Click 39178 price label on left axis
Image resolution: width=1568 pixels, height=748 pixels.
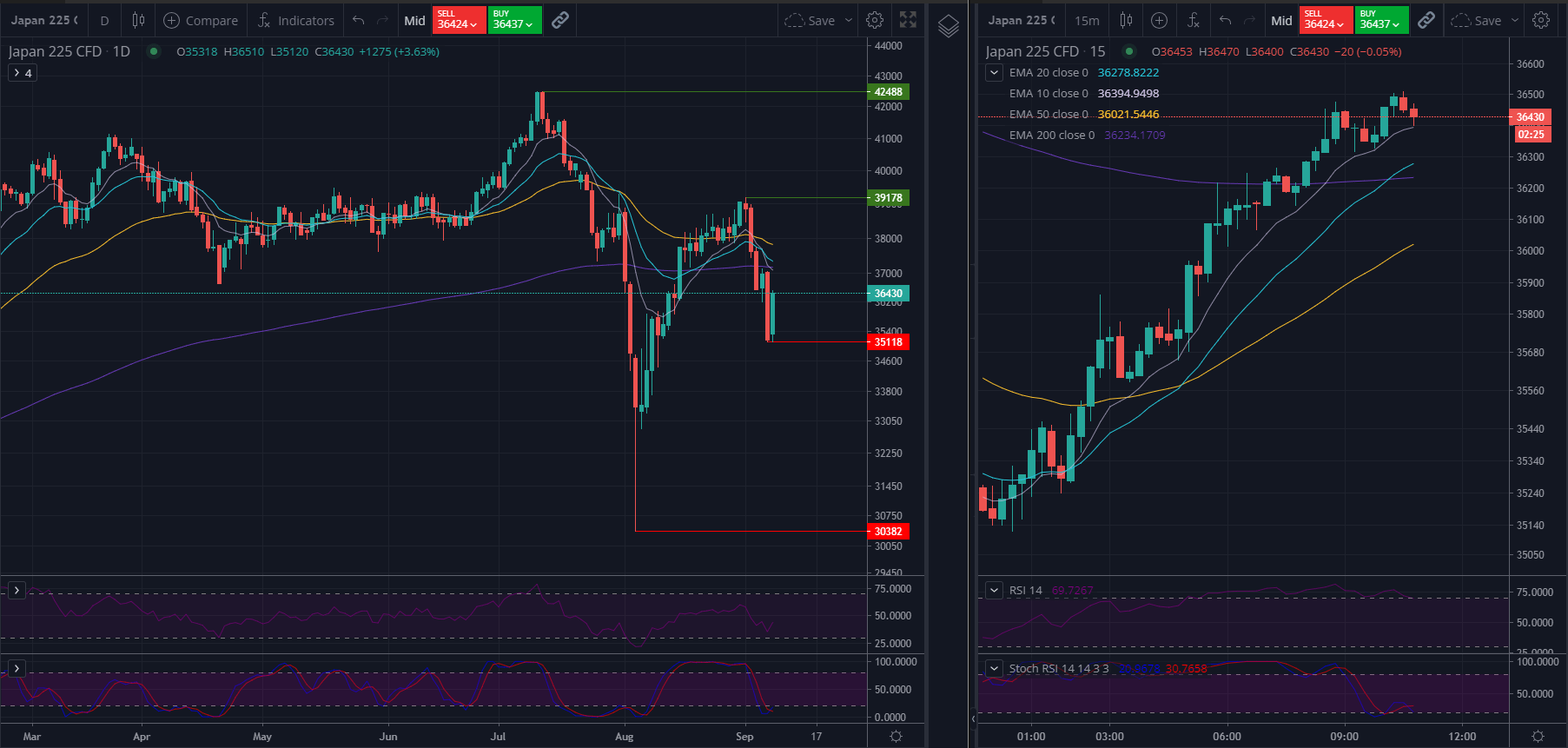pyautogui.click(x=888, y=198)
